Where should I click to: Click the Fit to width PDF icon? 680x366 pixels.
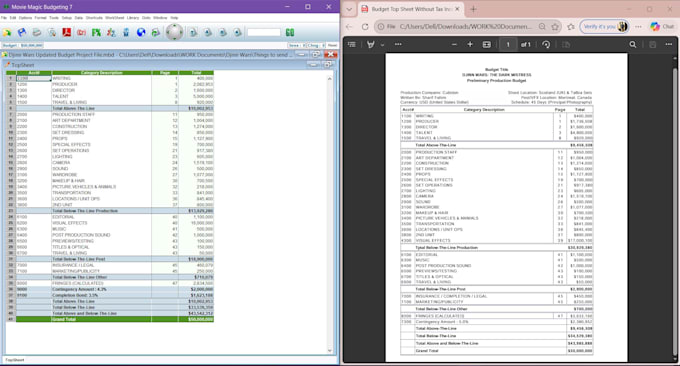[x=487, y=44]
